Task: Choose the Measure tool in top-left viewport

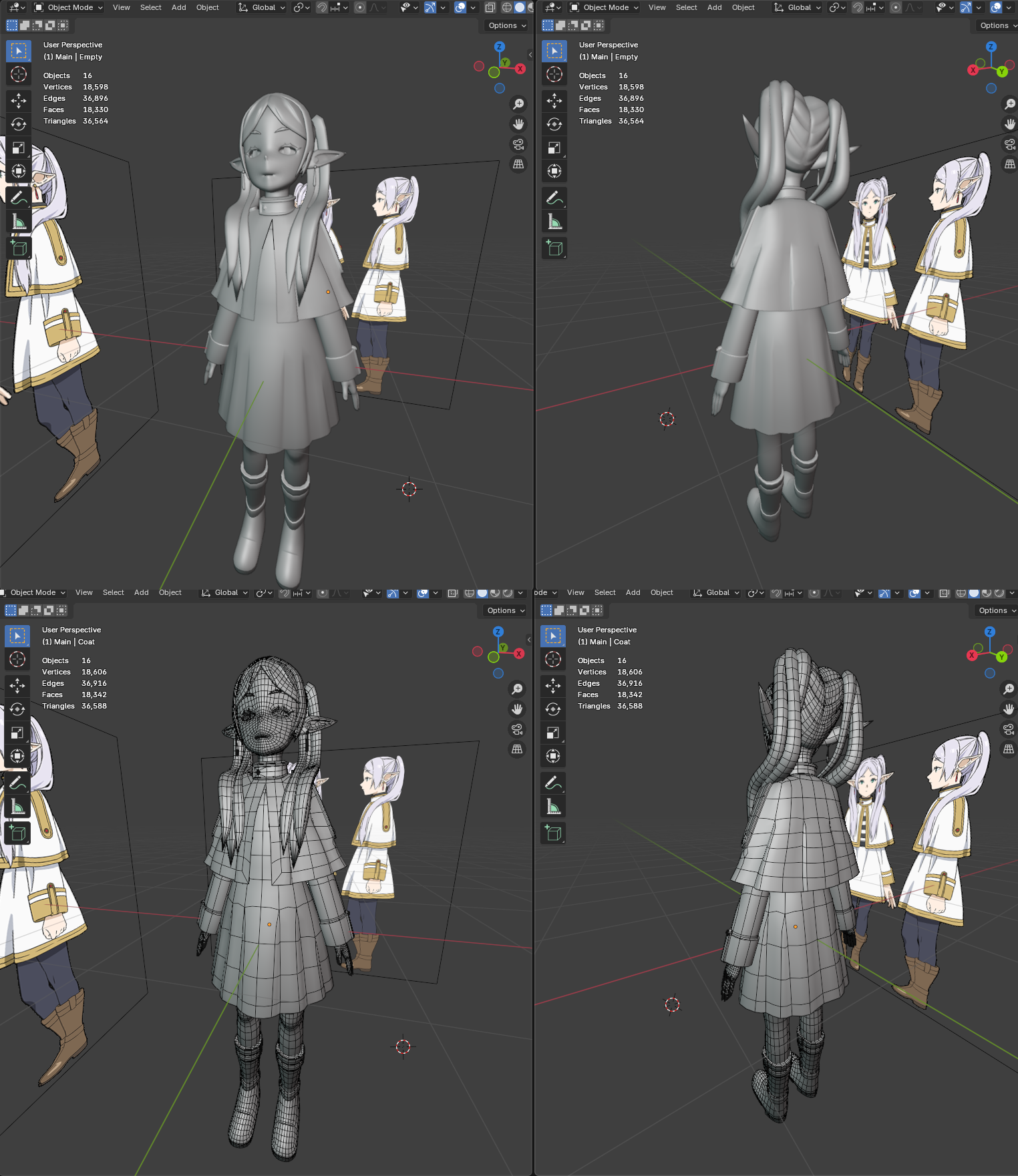Action: [x=19, y=221]
